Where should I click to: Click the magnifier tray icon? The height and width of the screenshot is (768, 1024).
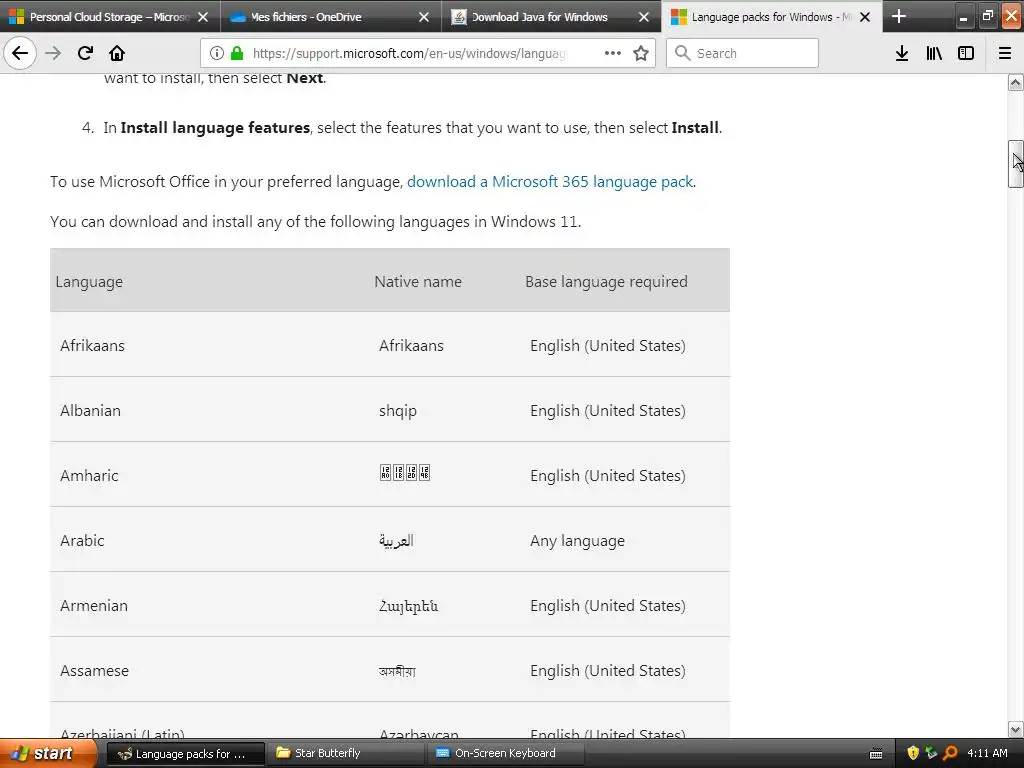(950, 753)
